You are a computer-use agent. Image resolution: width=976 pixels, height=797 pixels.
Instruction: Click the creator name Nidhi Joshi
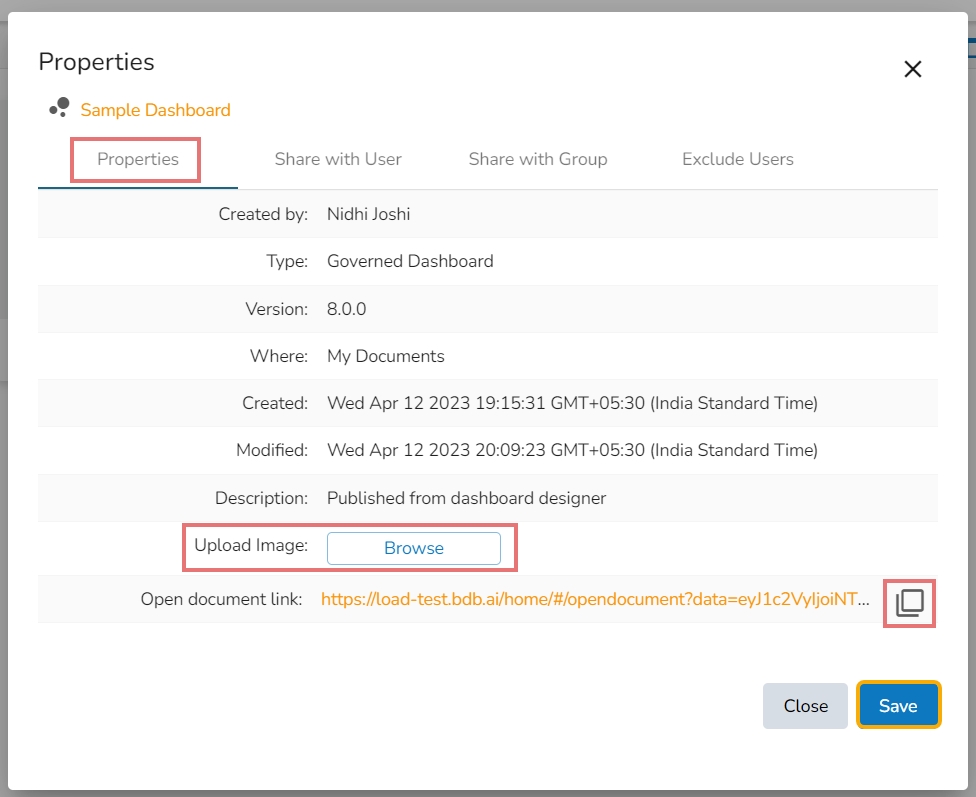[368, 214]
